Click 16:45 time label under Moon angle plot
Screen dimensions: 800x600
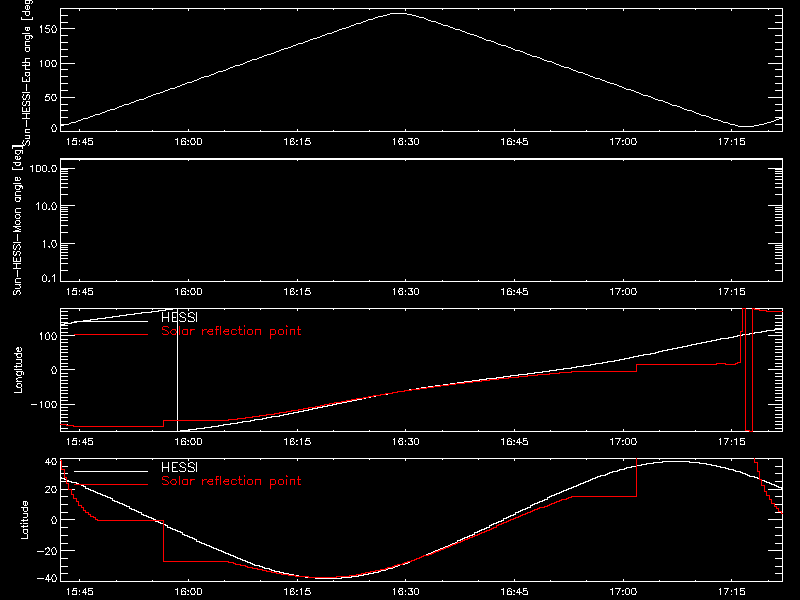click(514, 292)
